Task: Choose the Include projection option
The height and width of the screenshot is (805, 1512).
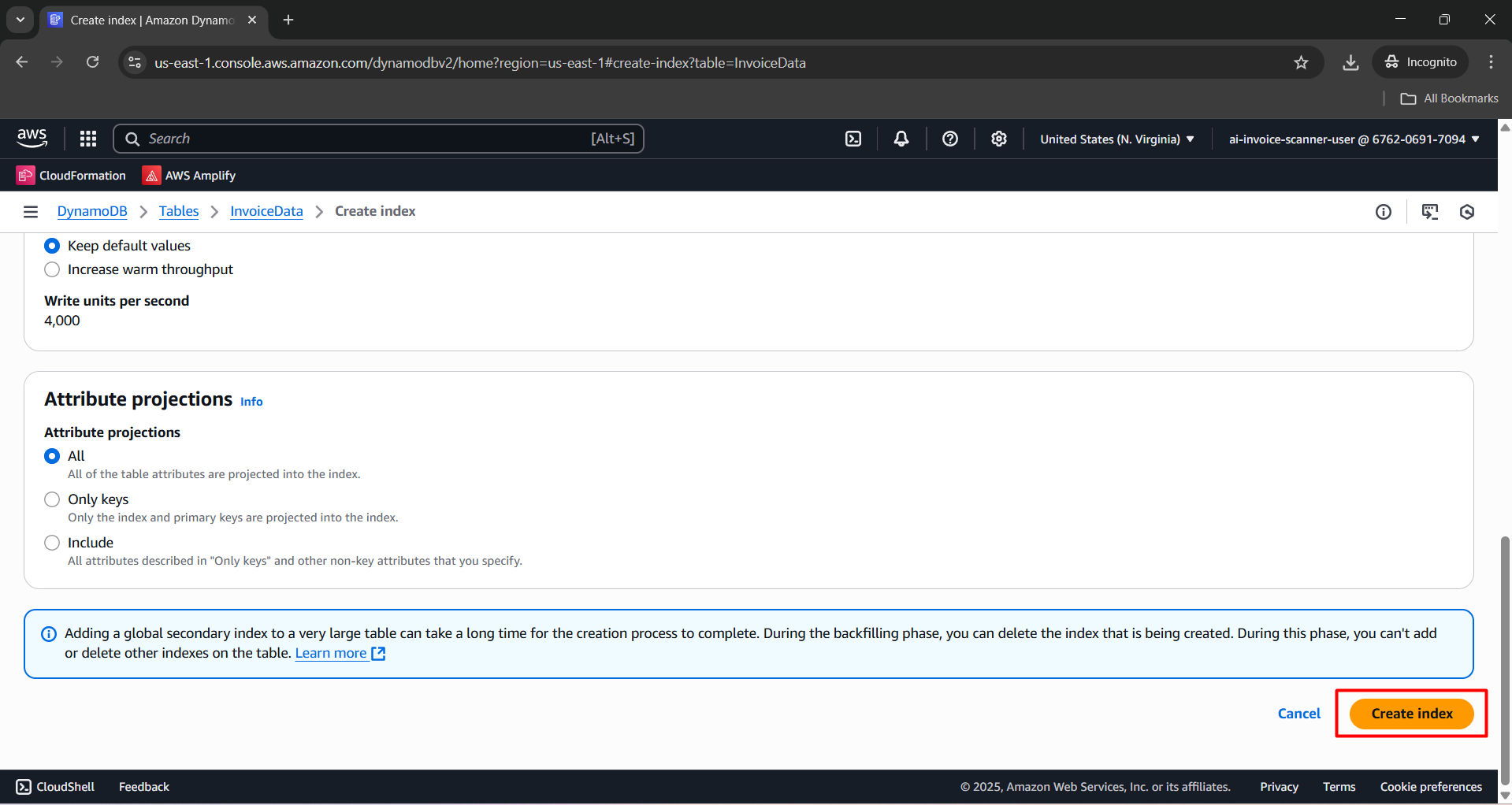Action: [x=52, y=543]
